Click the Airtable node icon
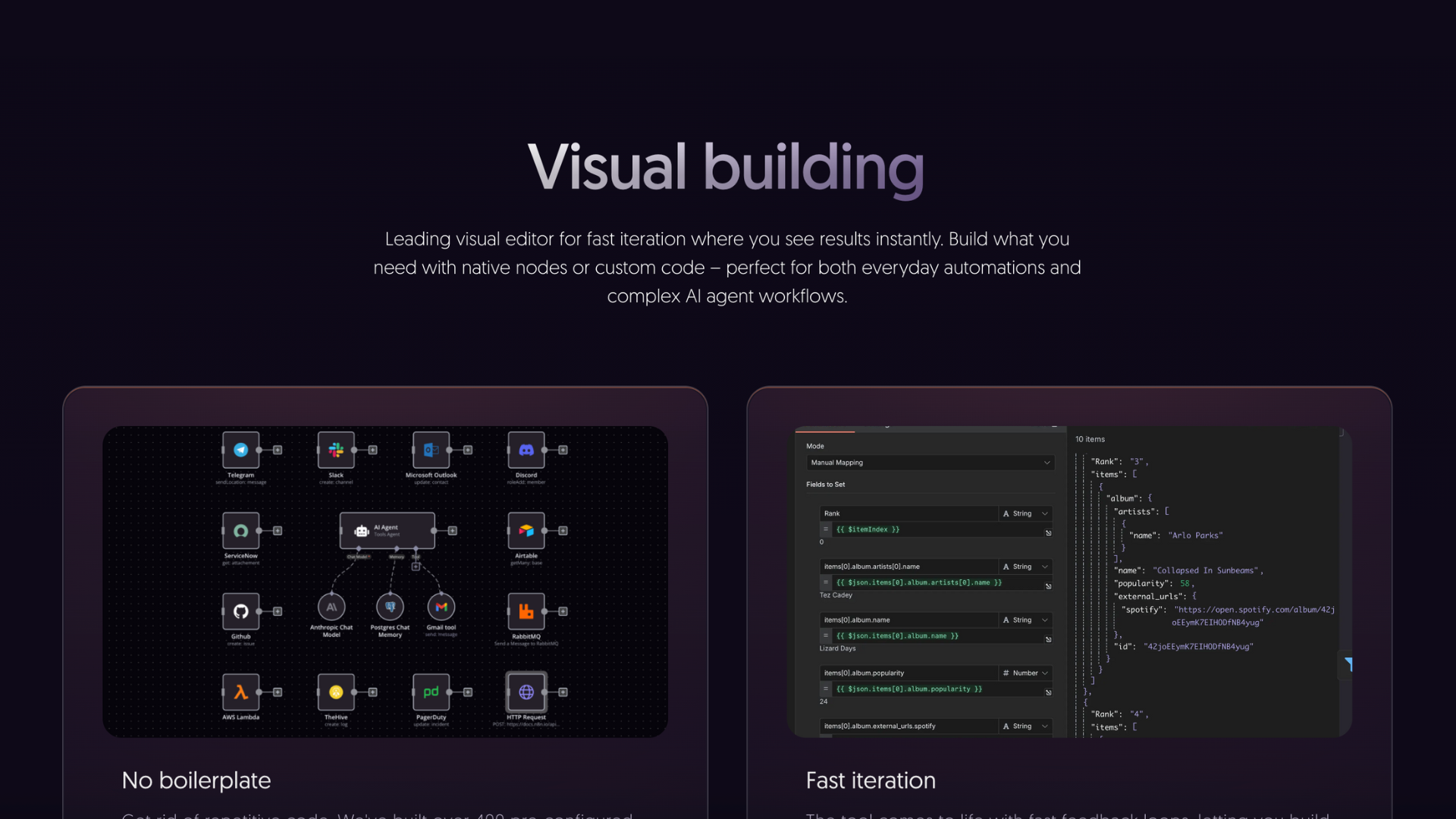 pyautogui.click(x=526, y=531)
